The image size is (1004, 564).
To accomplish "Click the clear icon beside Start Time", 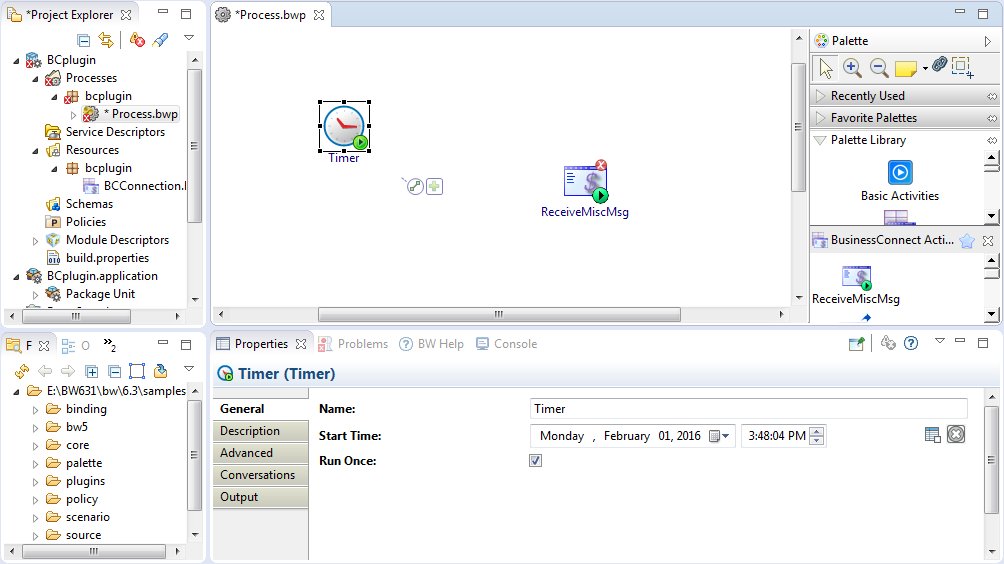I will click(x=956, y=435).
